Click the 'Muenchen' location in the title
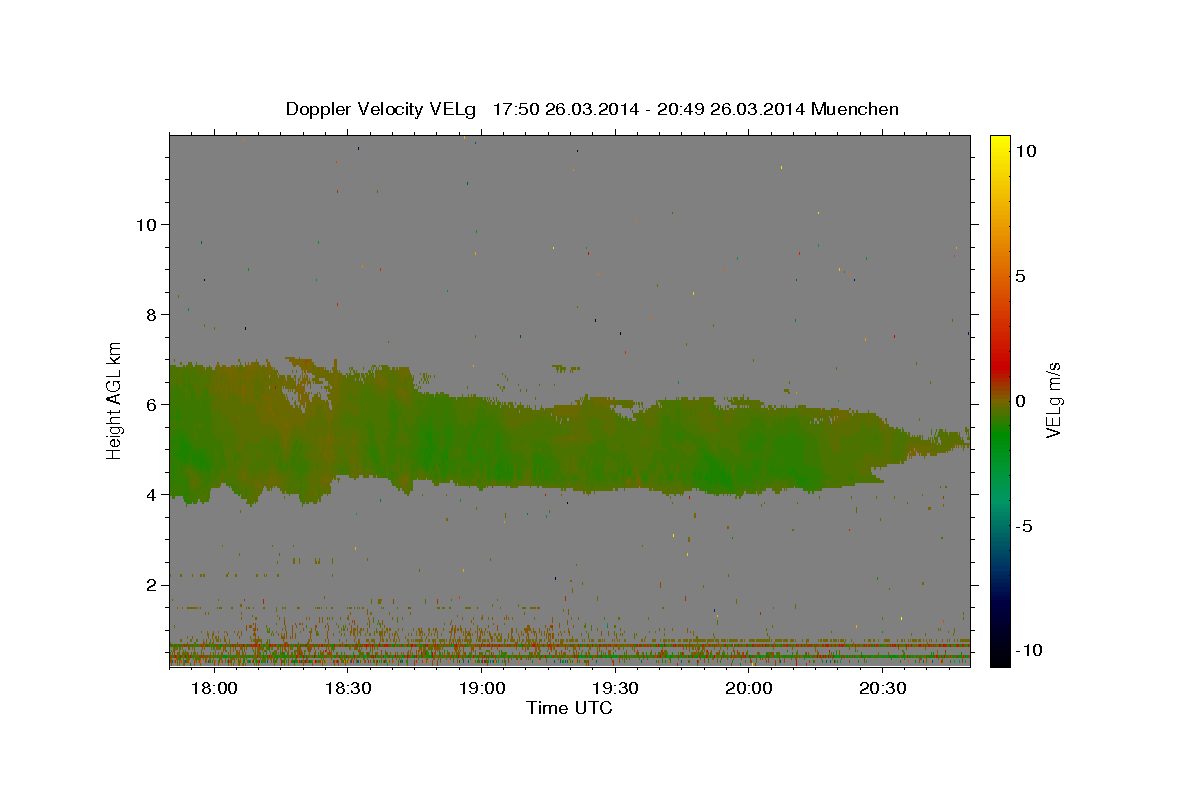This screenshot has width=1200, height=800. point(854,109)
